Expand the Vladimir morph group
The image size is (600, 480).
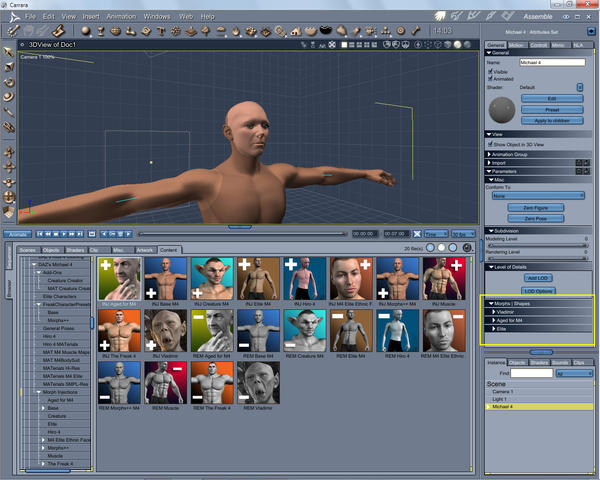(x=494, y=312)
